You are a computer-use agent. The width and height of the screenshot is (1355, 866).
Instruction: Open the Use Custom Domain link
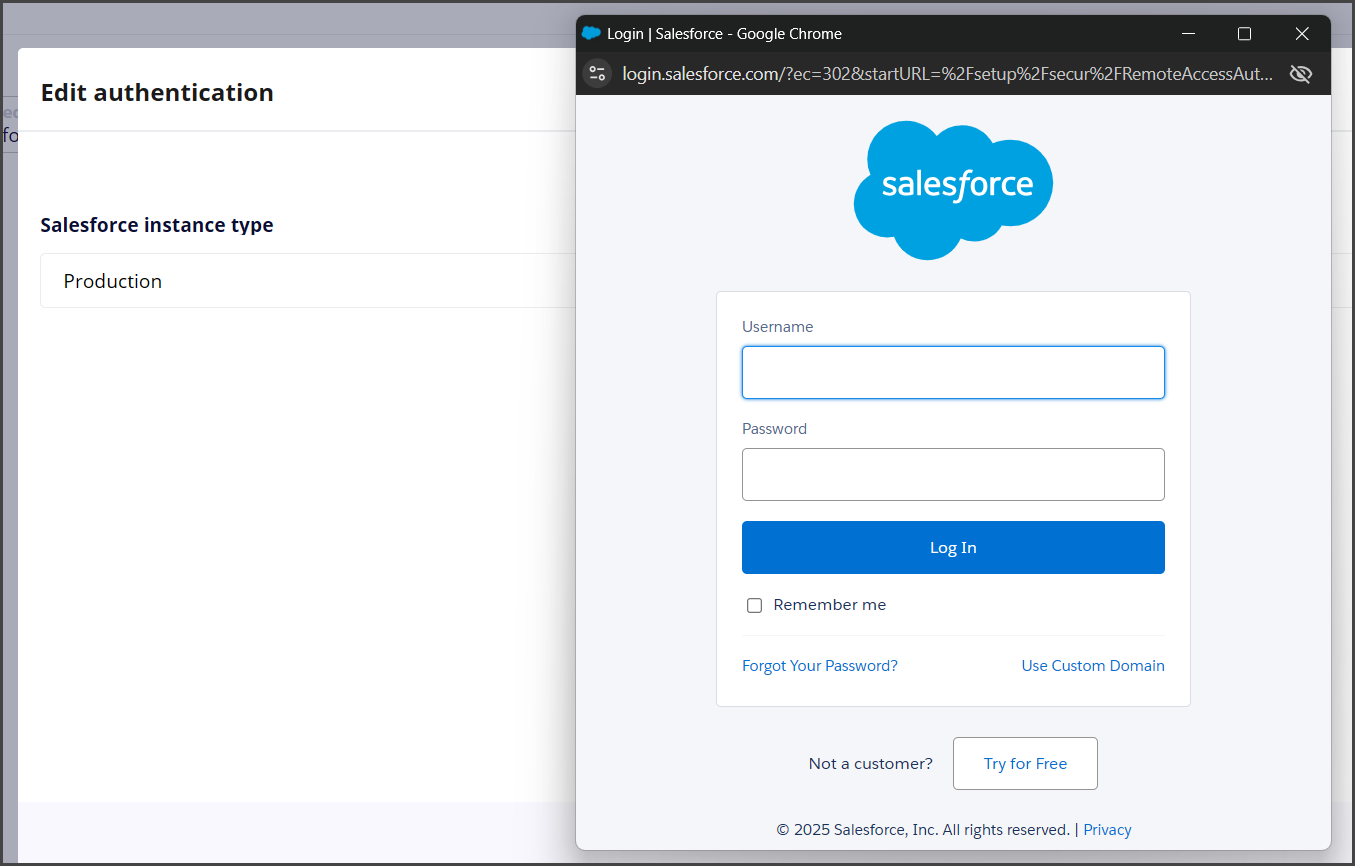pos(1093,666)
